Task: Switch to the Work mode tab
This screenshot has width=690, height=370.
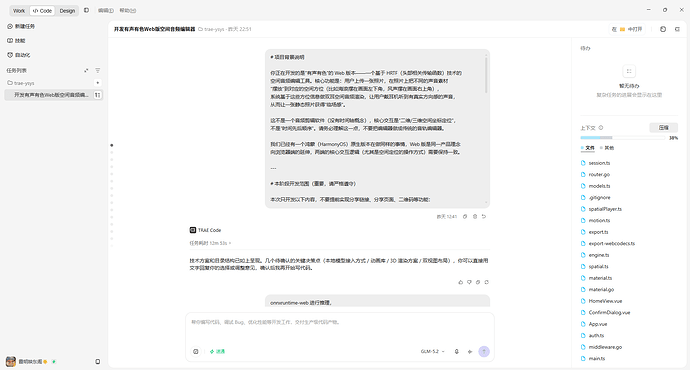Action: pyautogui.click(x=19, y=11)
